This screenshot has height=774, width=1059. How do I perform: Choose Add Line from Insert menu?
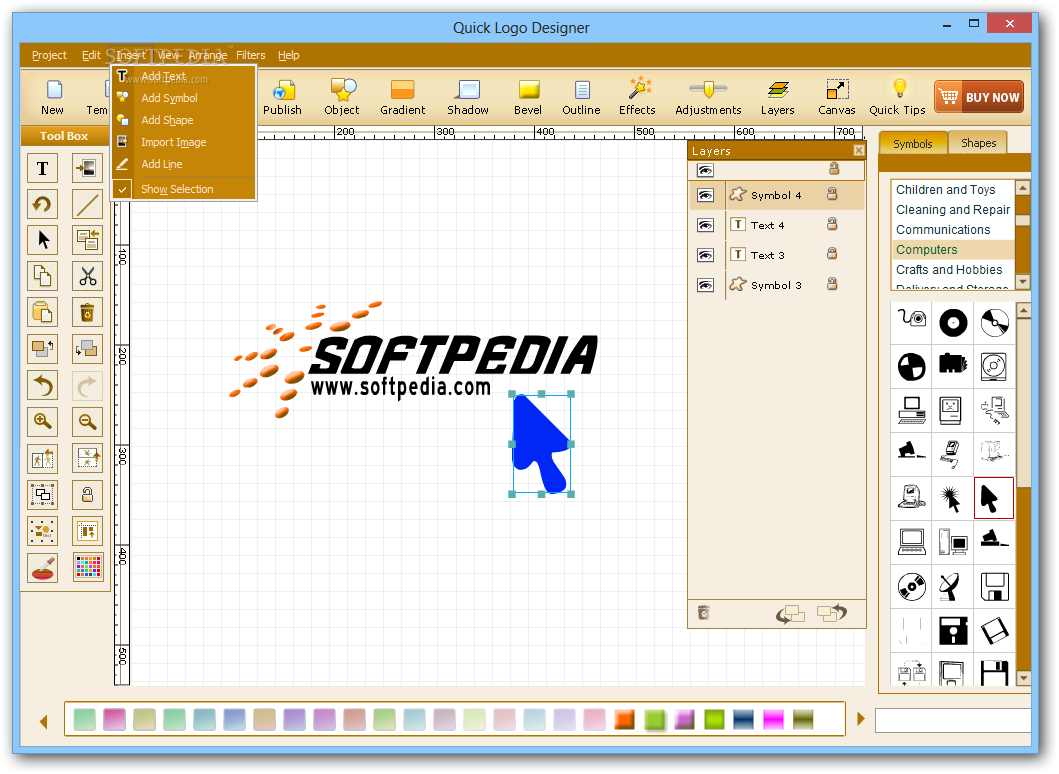click(184, 164)
